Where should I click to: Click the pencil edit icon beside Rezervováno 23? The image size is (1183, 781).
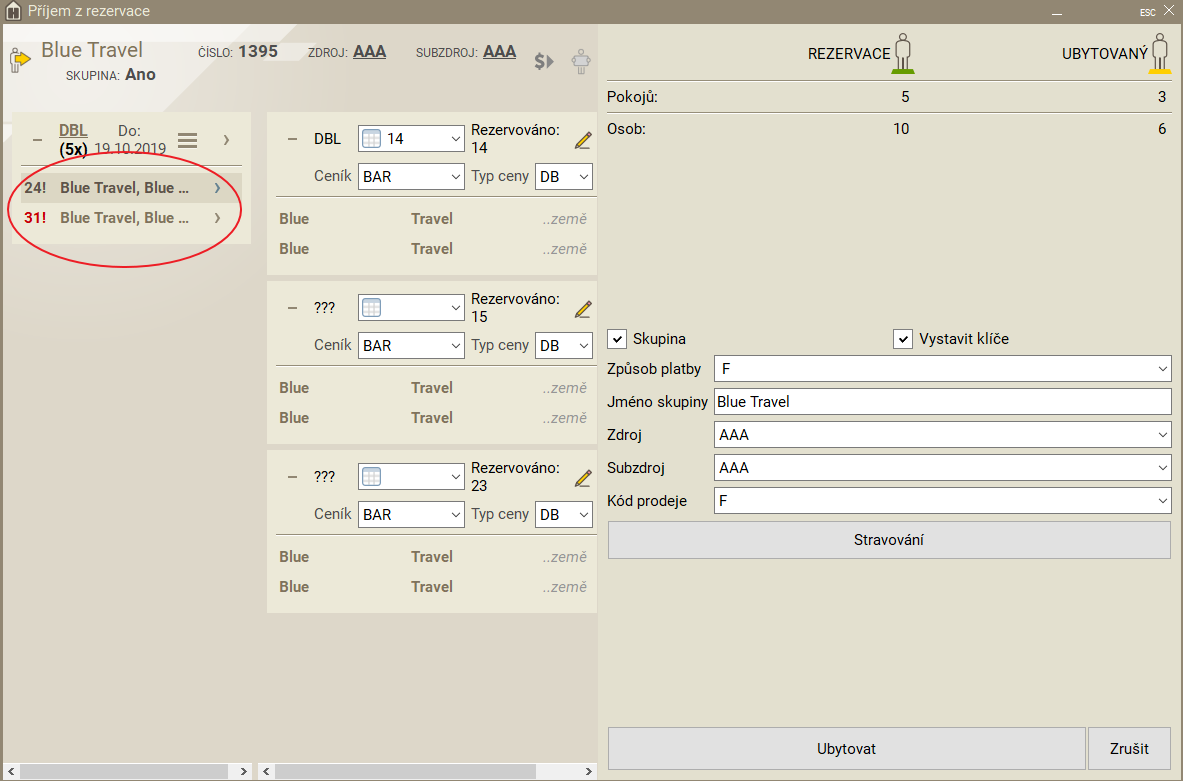(x=583, y=478)
